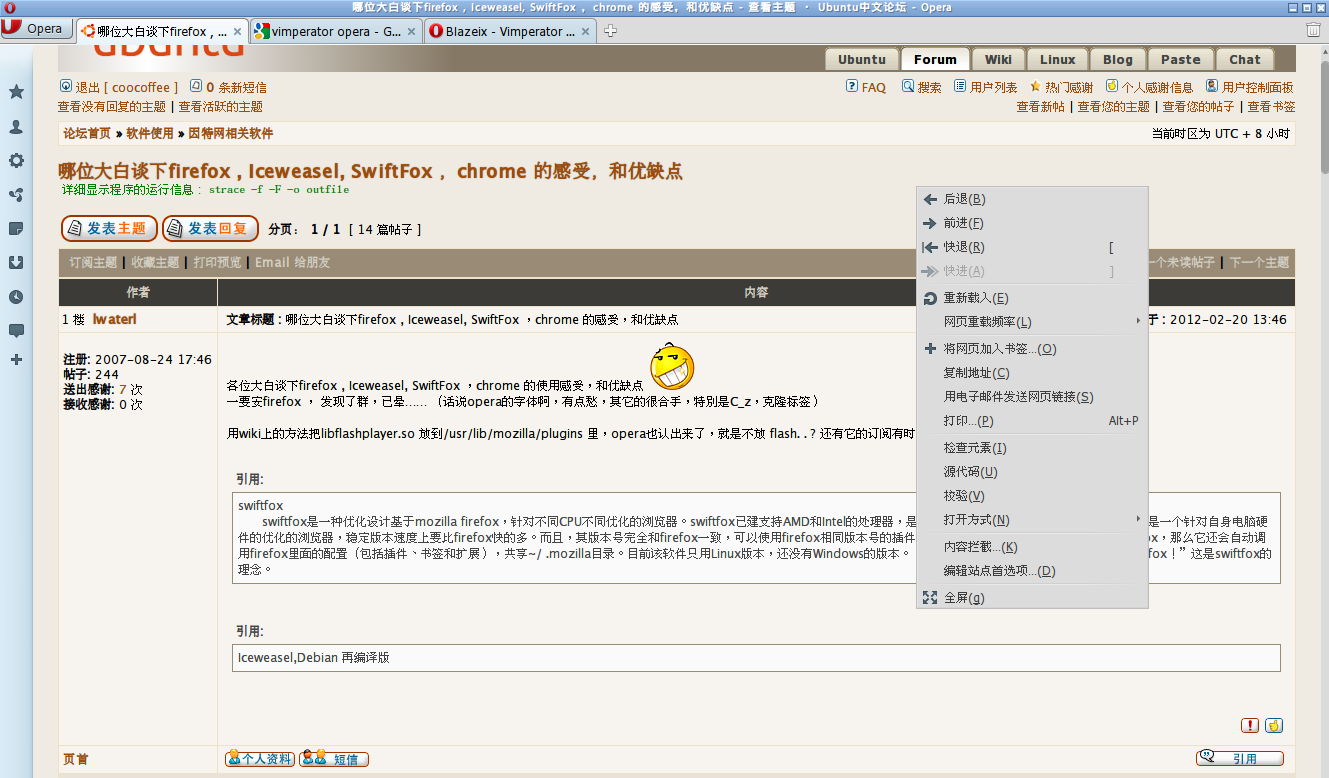Click the star icon beside 热门感谢
Image resolution: width=1329 pixels, height=778 pixels.
1035,86
